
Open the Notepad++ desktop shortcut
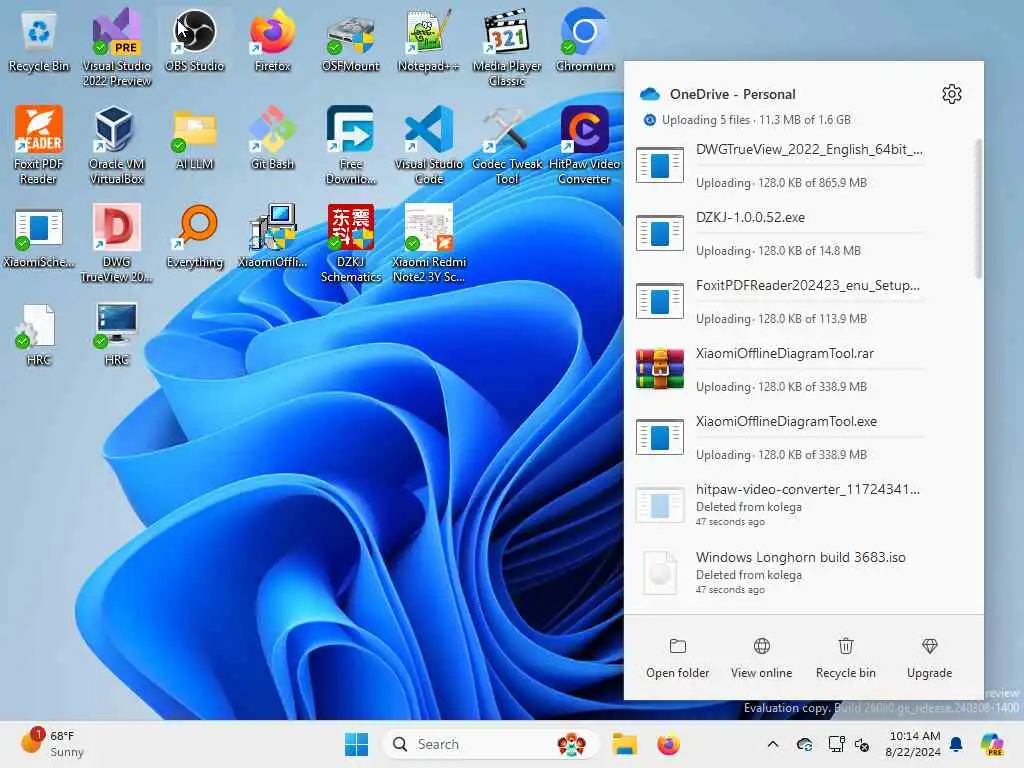(428, 40)
